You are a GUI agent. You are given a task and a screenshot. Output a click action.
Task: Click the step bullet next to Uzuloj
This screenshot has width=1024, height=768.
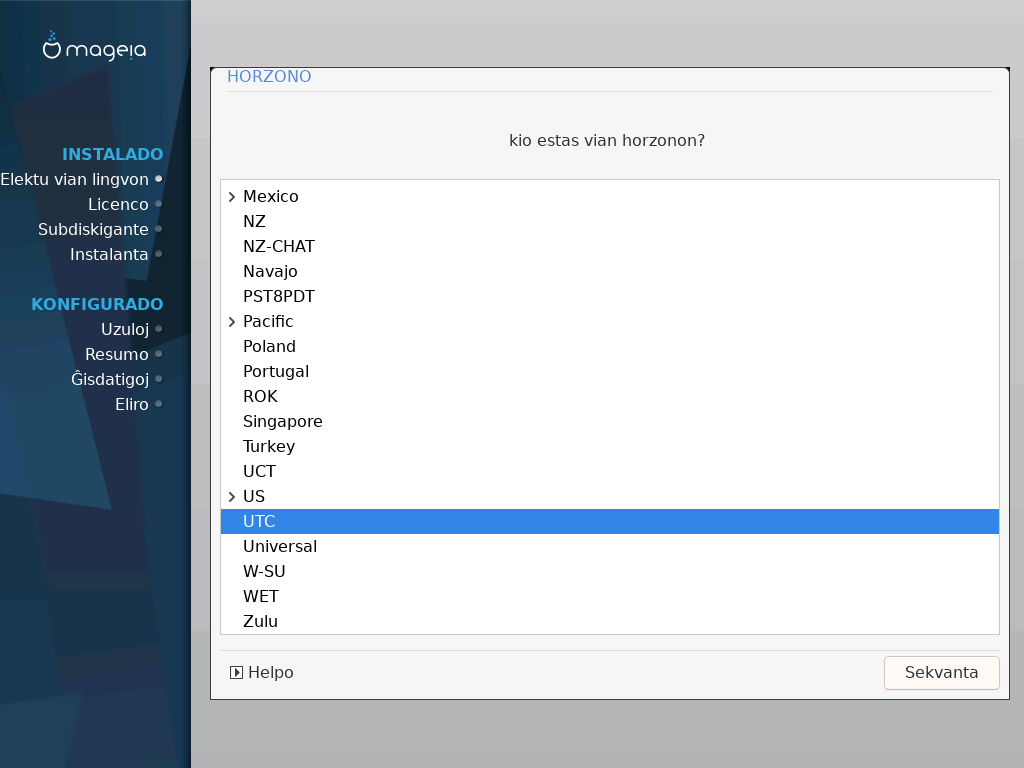click(x=159, y=329)
